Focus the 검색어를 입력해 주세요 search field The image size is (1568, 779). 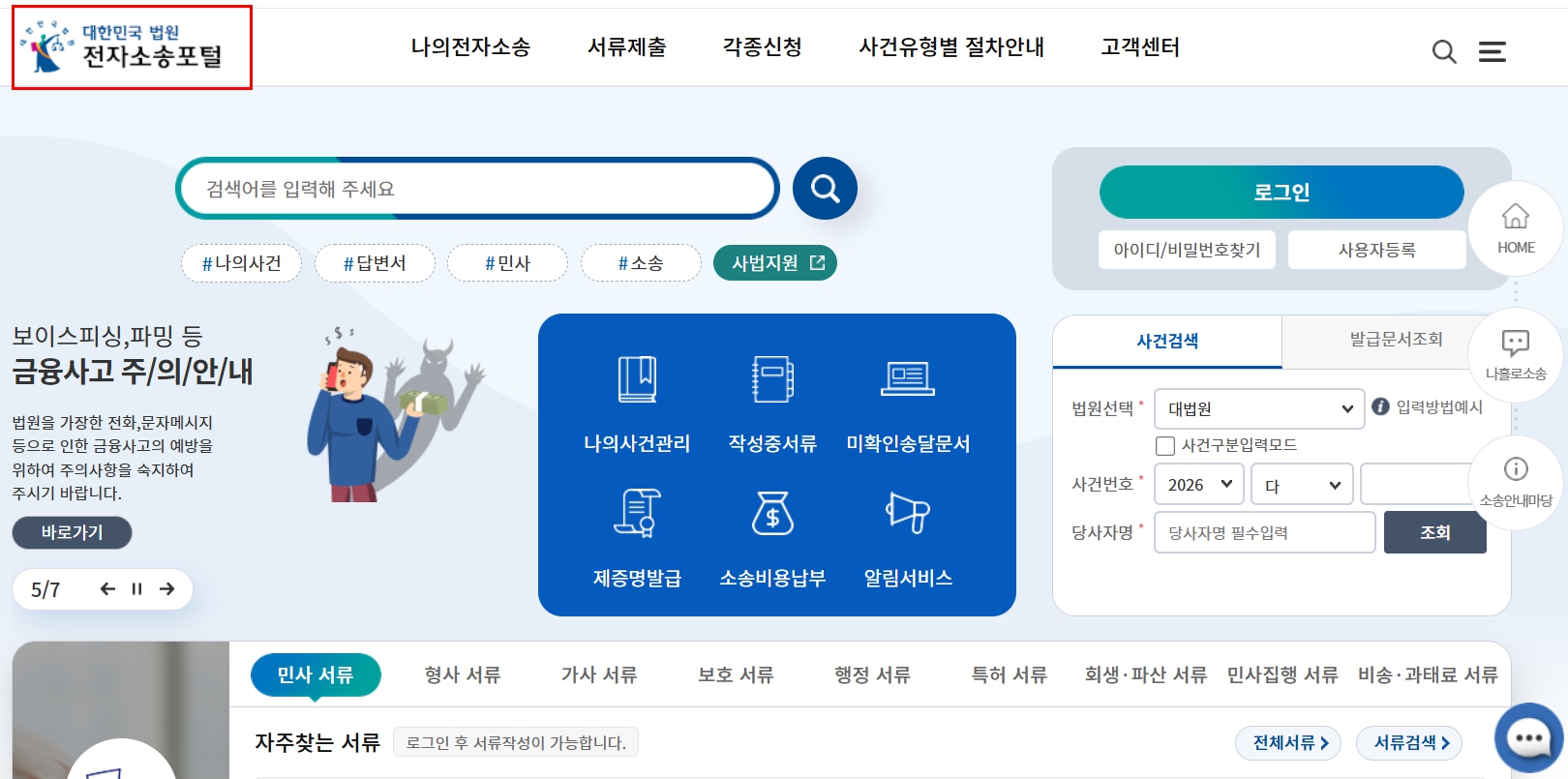477,189
